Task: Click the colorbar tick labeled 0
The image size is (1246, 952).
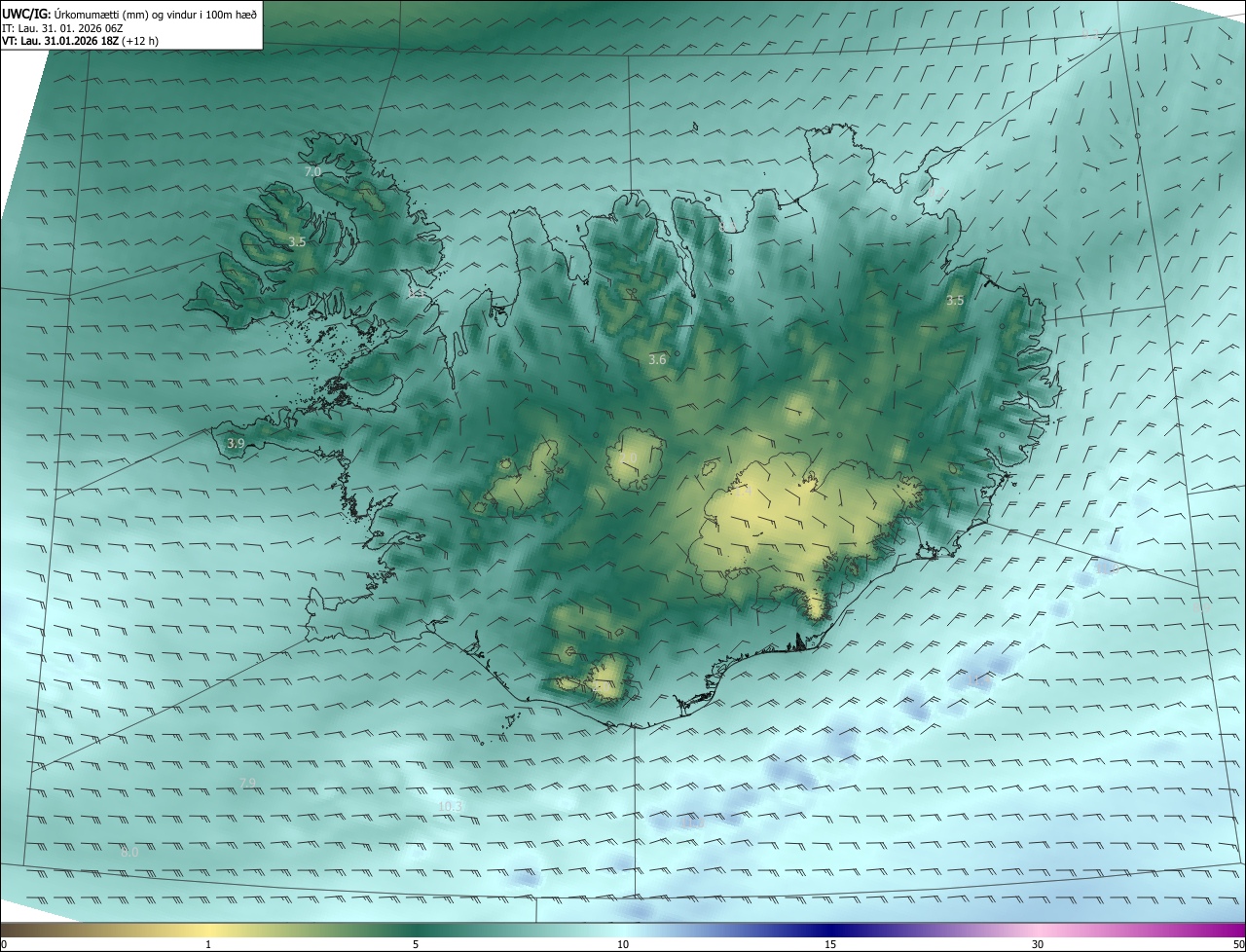Action: (x=4, y=944)
